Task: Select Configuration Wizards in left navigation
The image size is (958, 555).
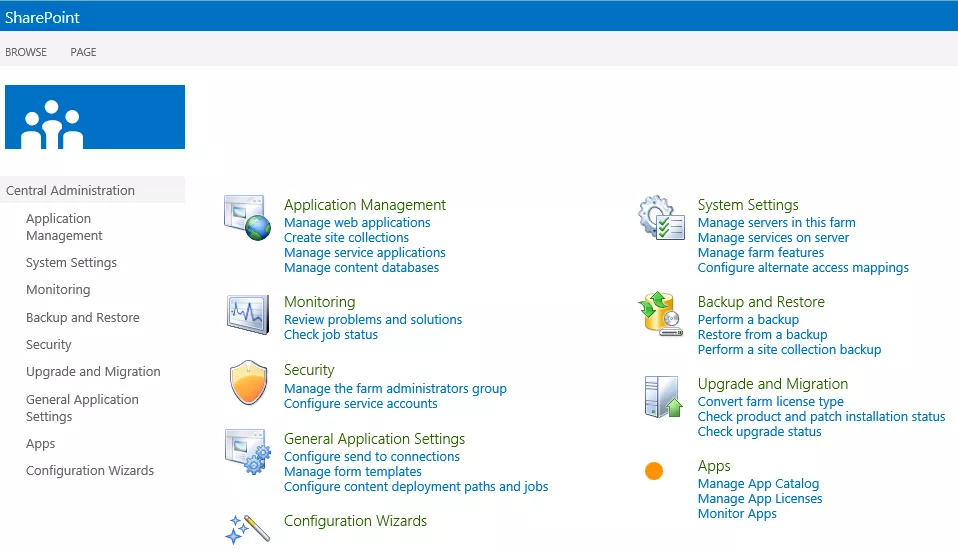Action: coord(90,470)
